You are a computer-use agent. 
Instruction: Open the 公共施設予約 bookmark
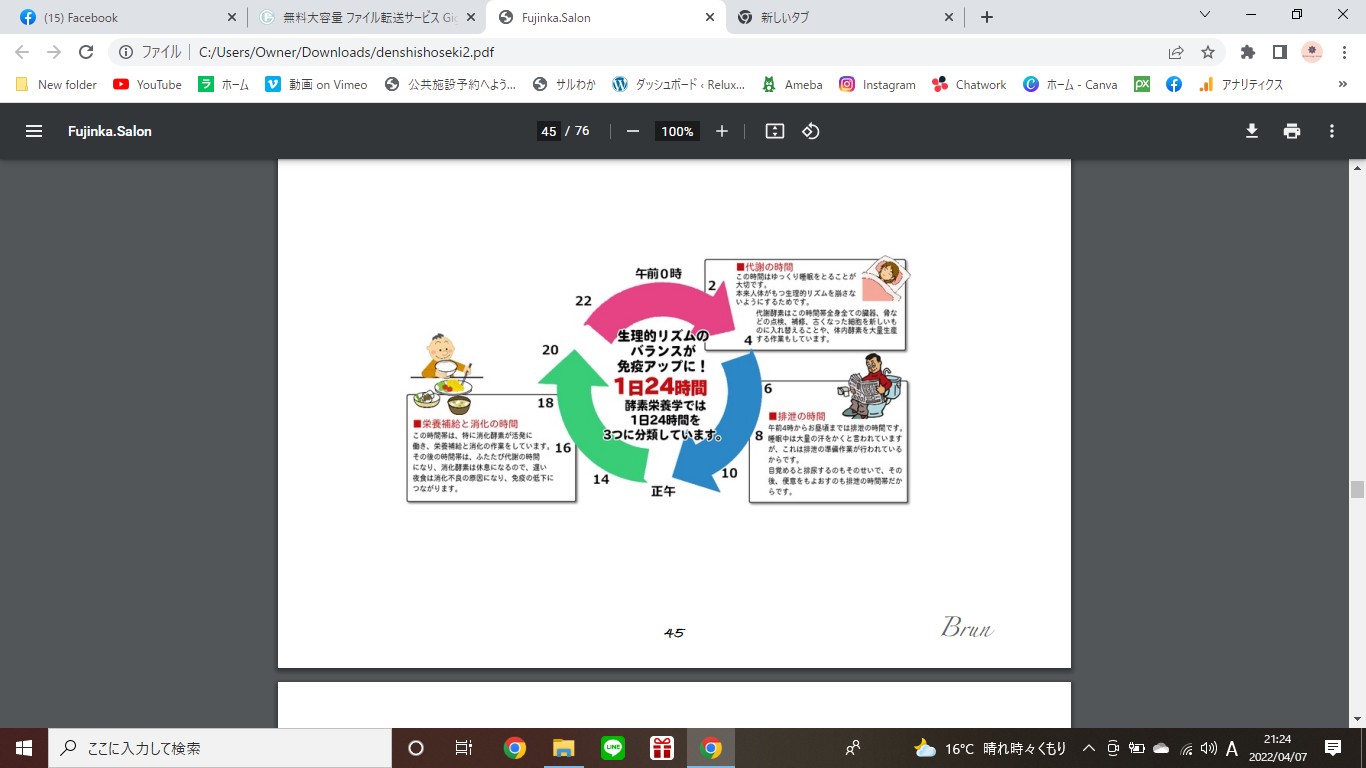[451, 85]
